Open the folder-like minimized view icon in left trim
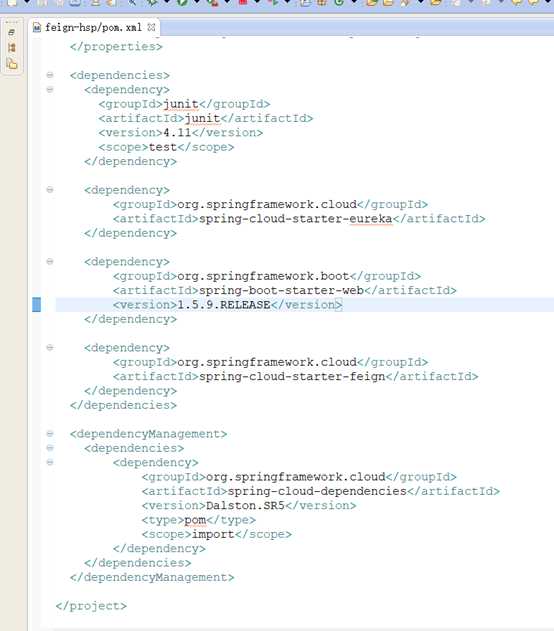554x631 pixels. coord(12,64)
